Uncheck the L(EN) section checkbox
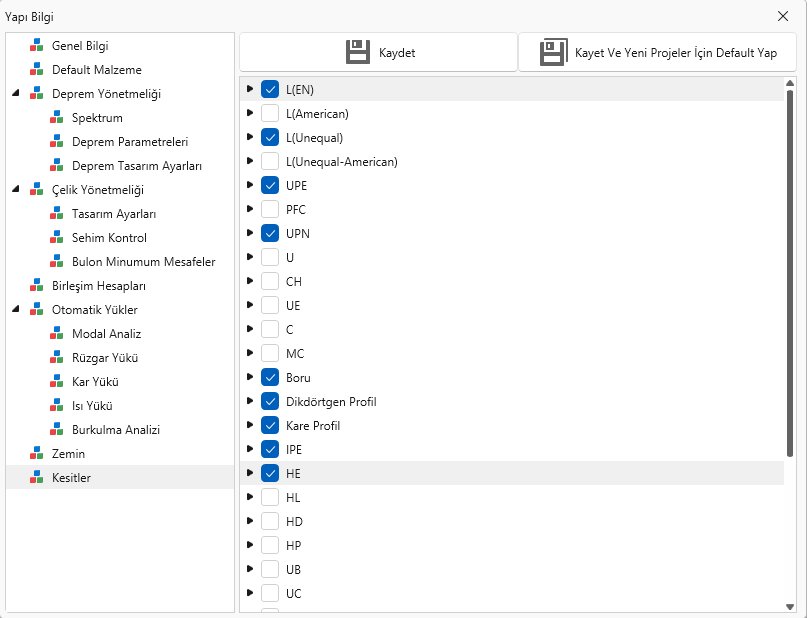Viewport: 807px width, 618px height. tap(270, 90)
